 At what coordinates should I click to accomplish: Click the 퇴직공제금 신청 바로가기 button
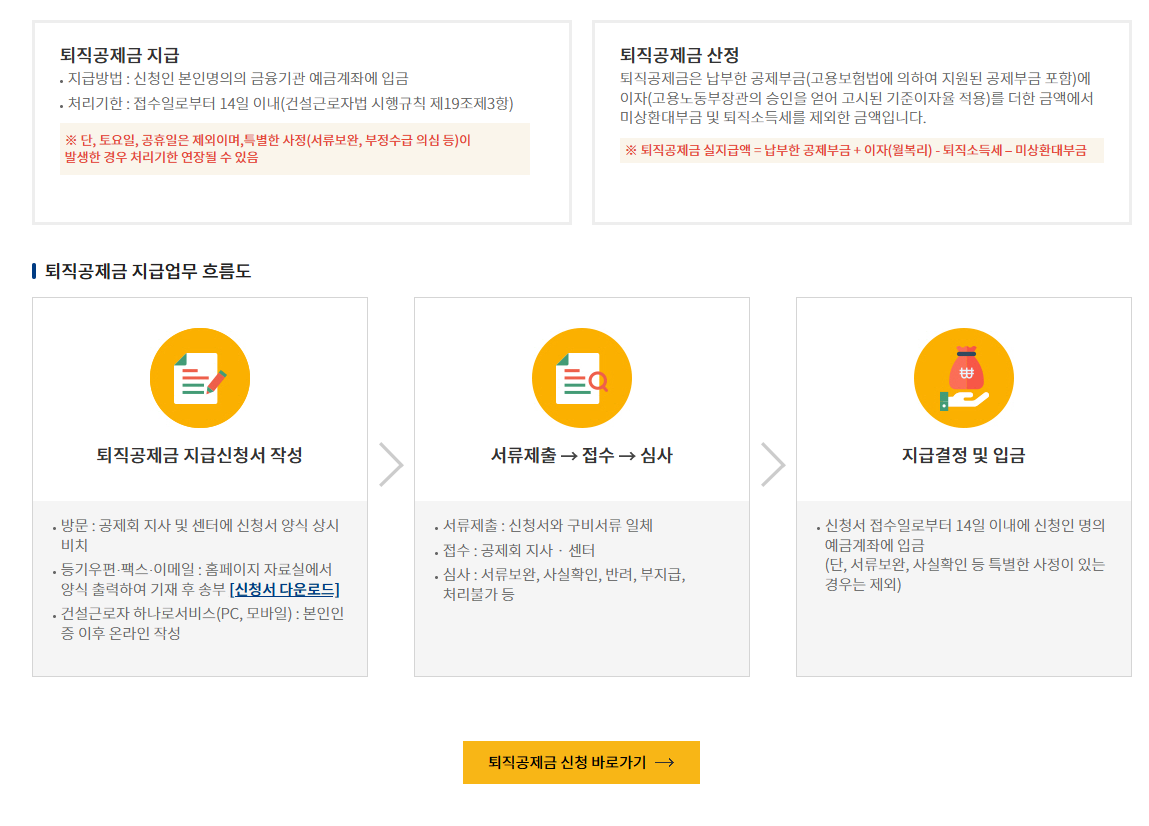[x=580, y=762]
